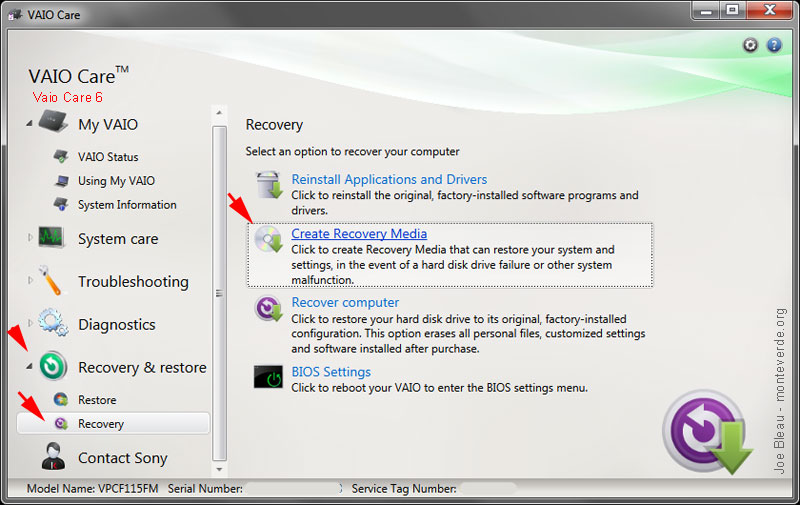Click the VAIO Care title bar icon
The height and width of the screenshot is (505, 800).
coord(15,14)
